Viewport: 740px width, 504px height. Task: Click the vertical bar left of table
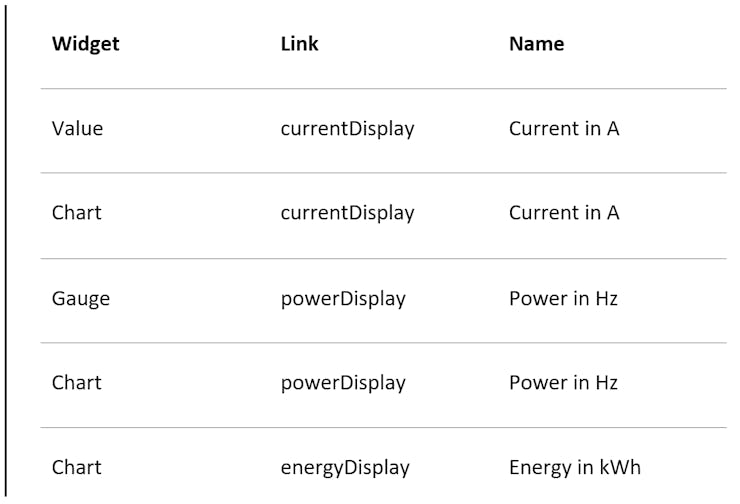point(6,250)
